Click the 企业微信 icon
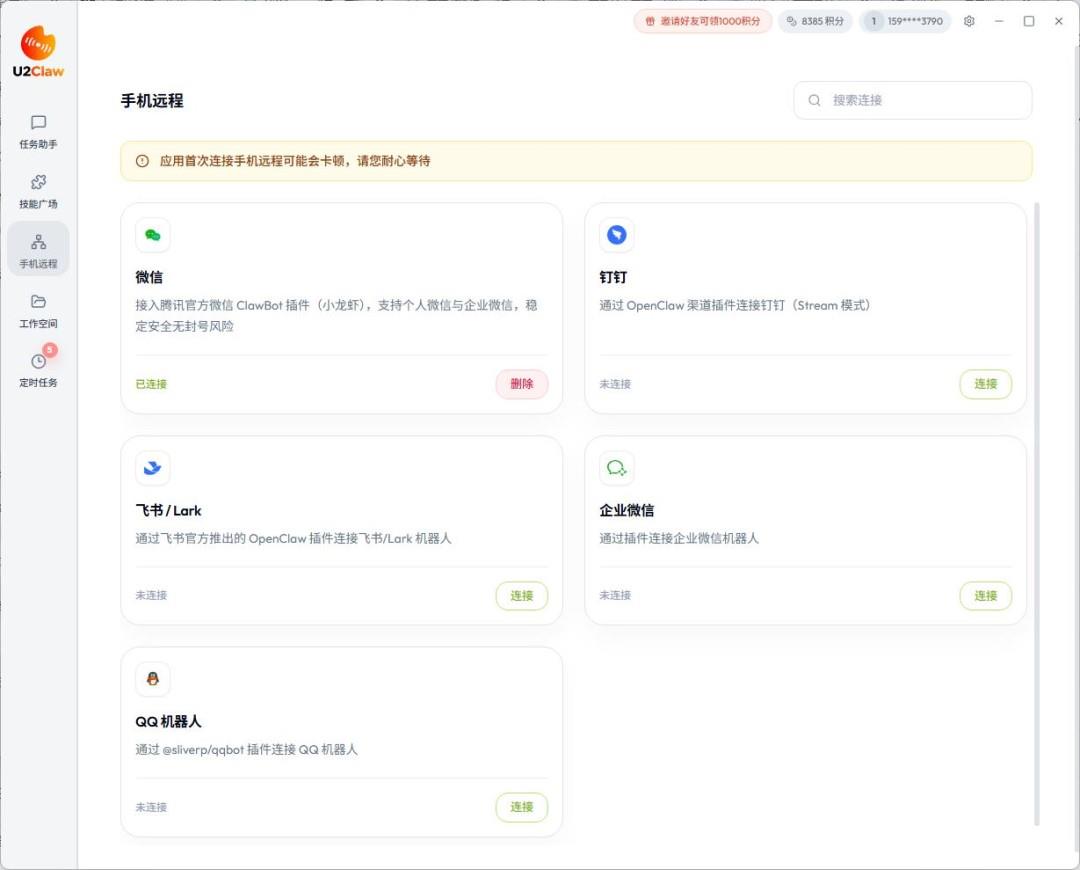This screenshot has width=1080, height=870. click(x=617, y=468)
